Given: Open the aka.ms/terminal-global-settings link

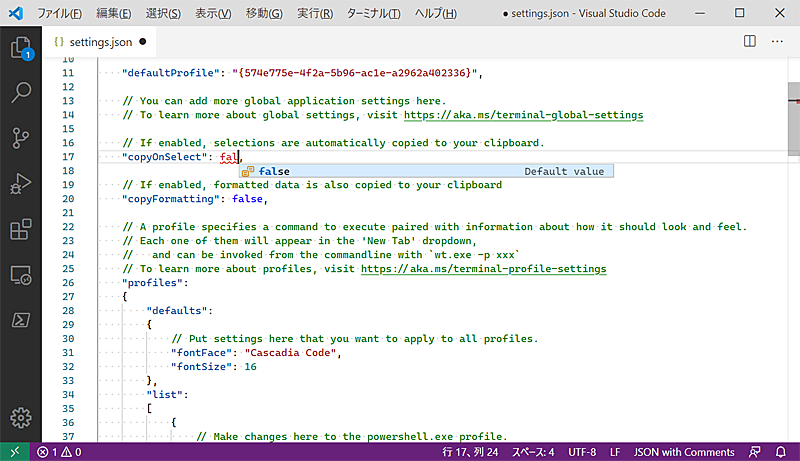Looking at the screenshot, I should pyautogui.click(x=523, y=115).
